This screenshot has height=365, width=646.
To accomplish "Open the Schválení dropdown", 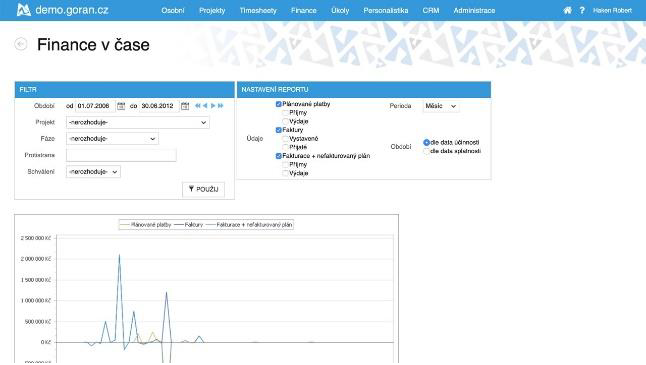I will pyautogui.click(x=93, y=172).
